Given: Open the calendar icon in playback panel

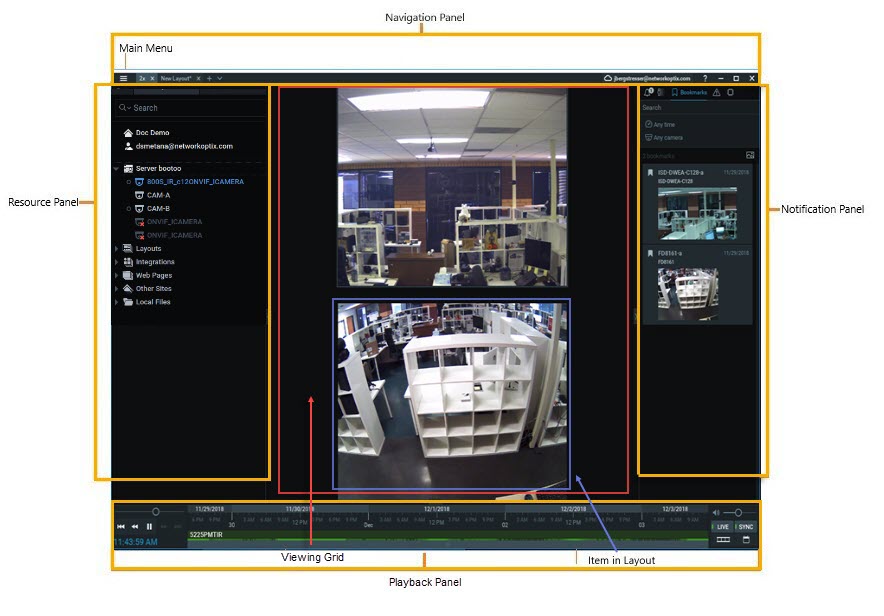Looking at the screenshot, I should (x=746, y=539).
